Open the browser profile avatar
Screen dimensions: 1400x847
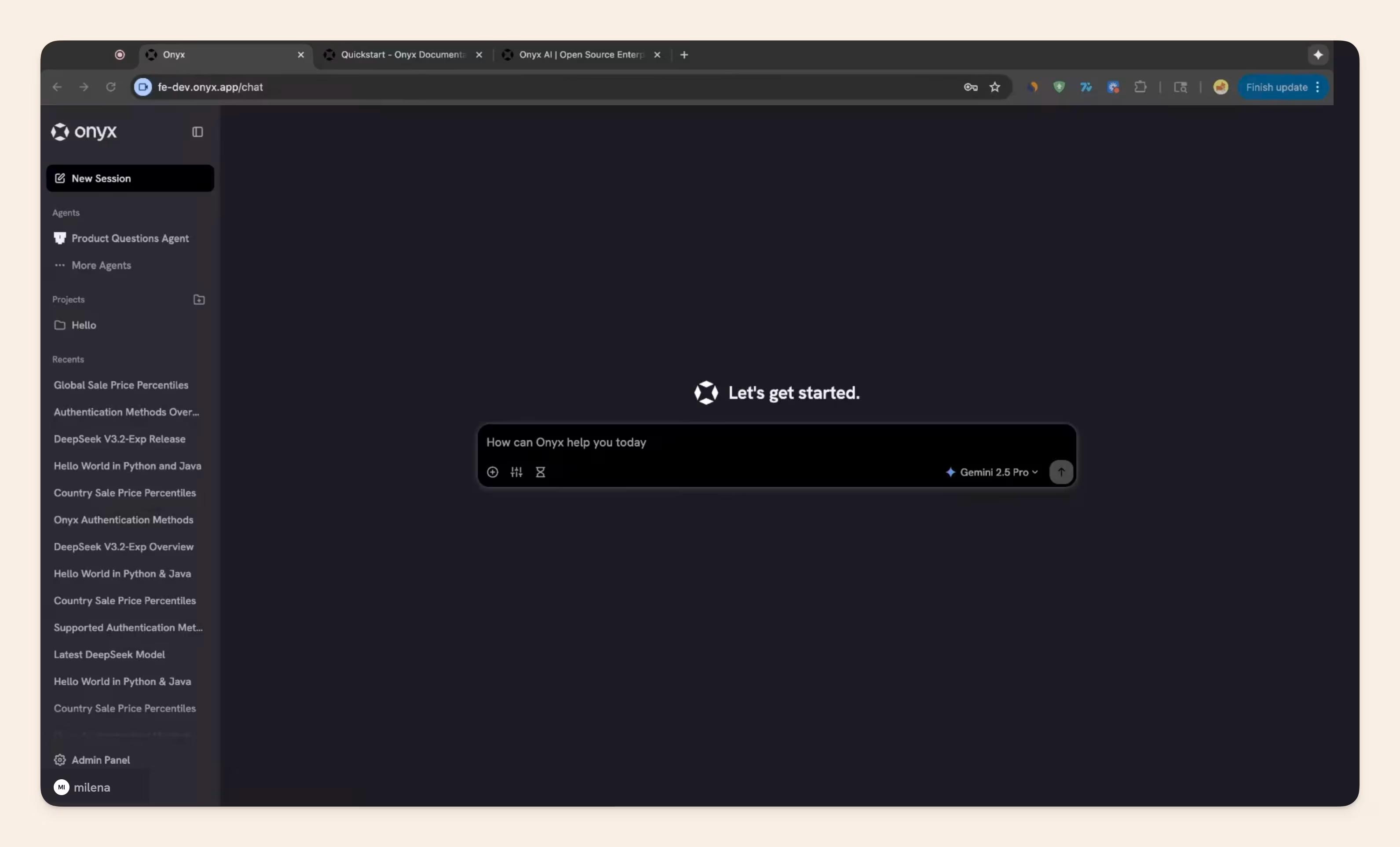(x=1221, y=87)
